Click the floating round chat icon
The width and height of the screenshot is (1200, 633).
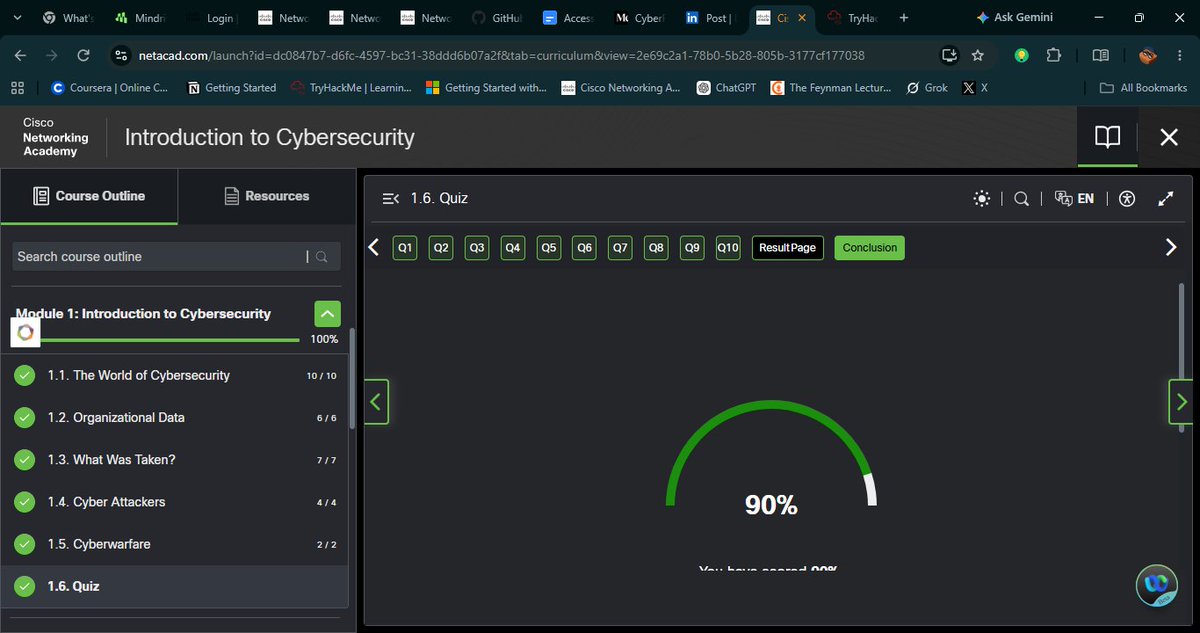[x=1157, y=586]
